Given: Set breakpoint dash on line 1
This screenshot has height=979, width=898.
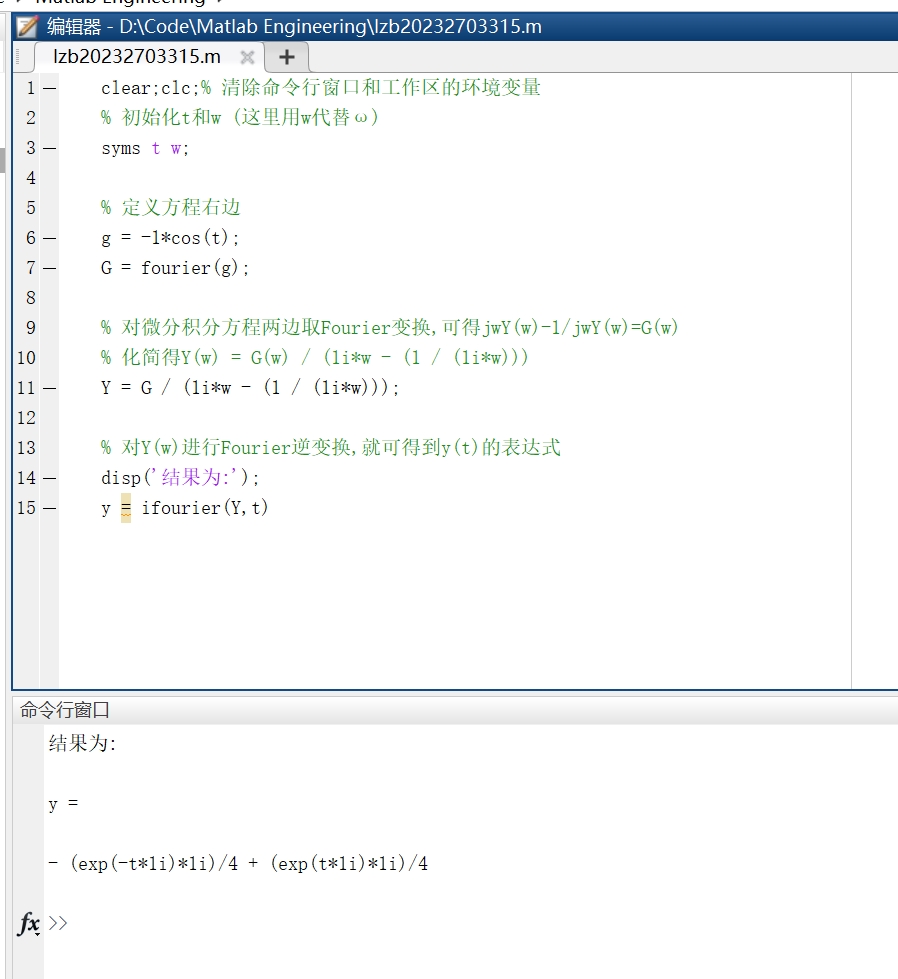Looking at the screenshot, I should [49, 89].
